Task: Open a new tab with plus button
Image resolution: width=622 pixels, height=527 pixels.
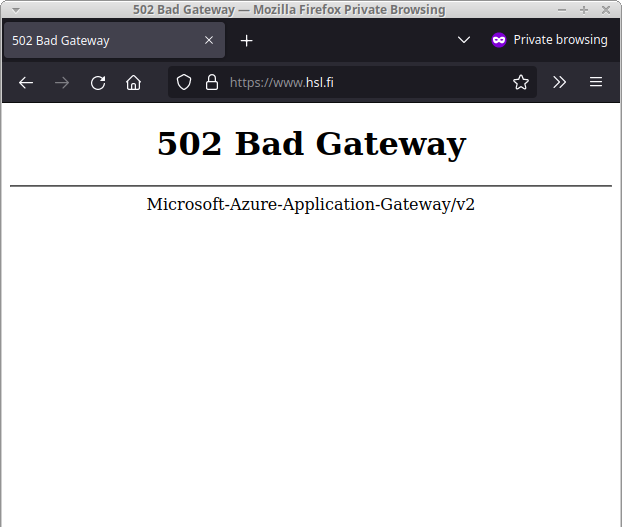Action: coord(247,40)
